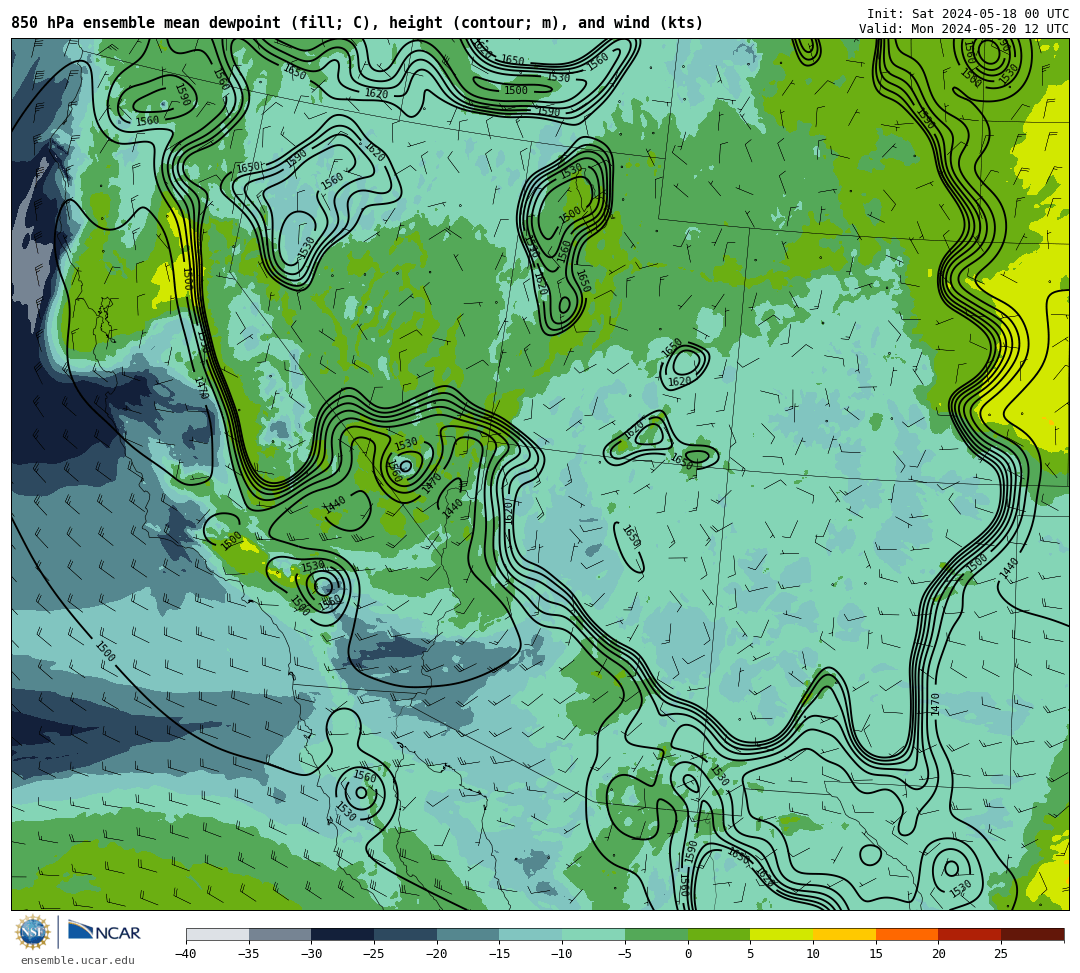
Task: Click the Init: Sat 2024-05-18 00 UTC text
Action: pyautogui.click(x=968, y=14)
